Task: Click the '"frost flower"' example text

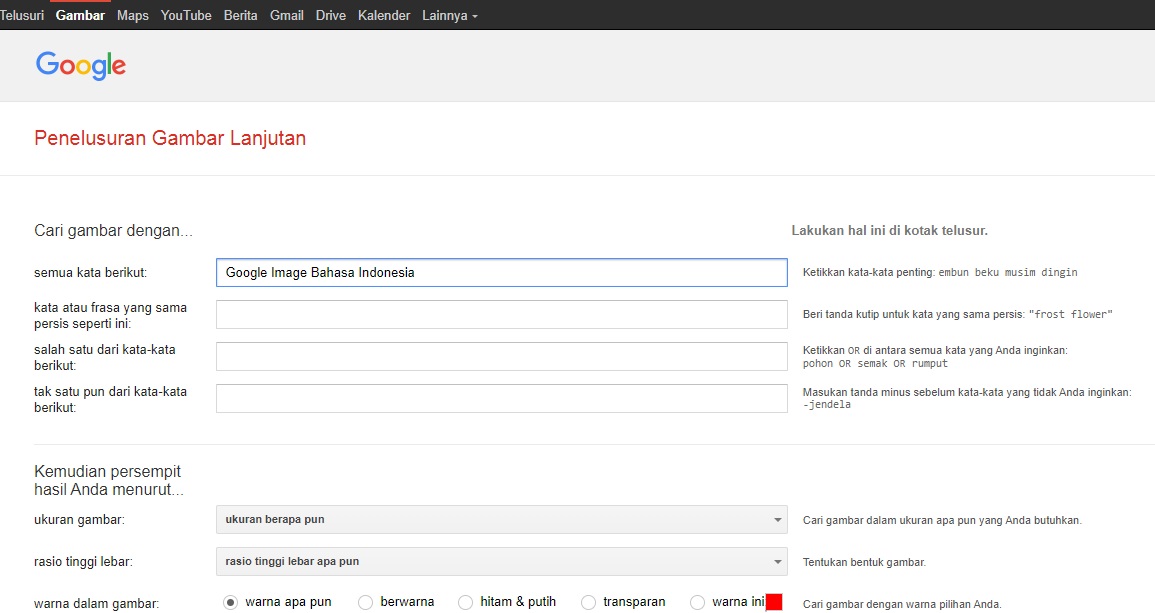Action: tap(1070, 315)
